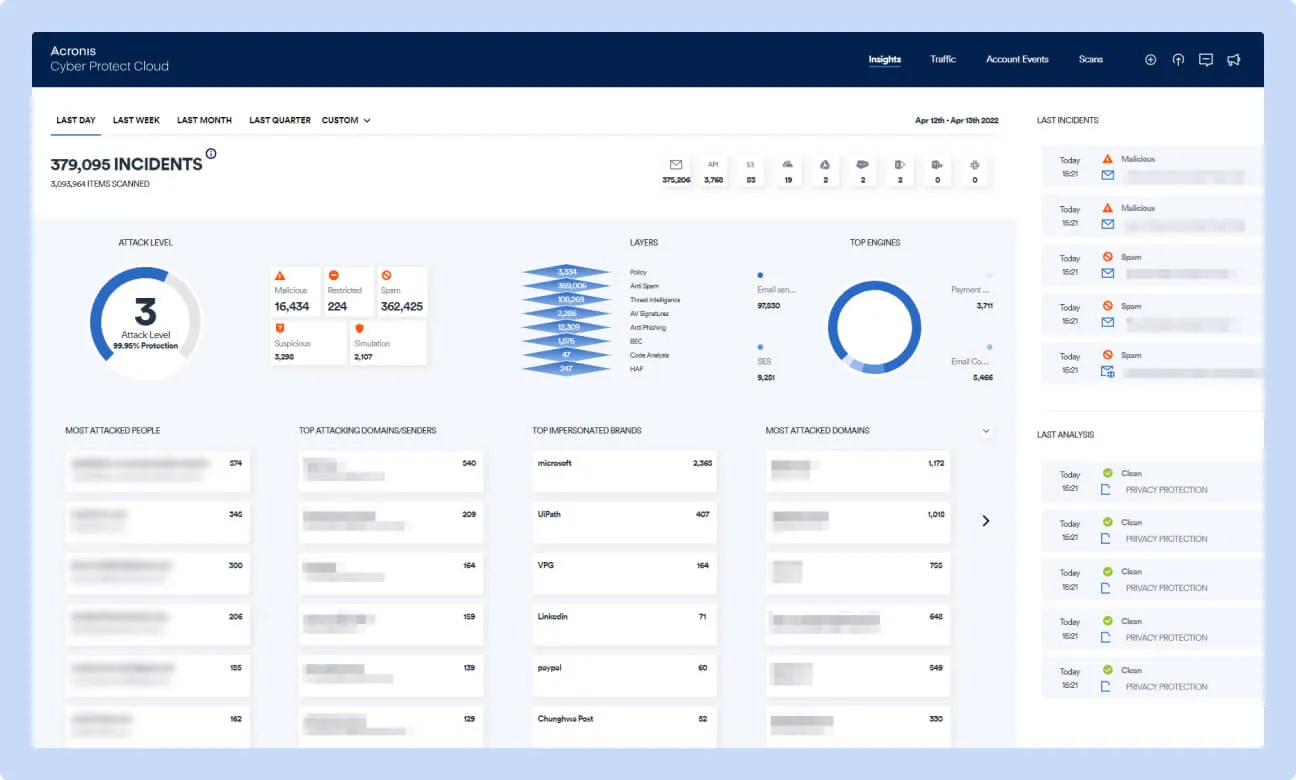Click the Restricted tile with 224
Viewport: 1296px width, 780px height.
(348, 291)
